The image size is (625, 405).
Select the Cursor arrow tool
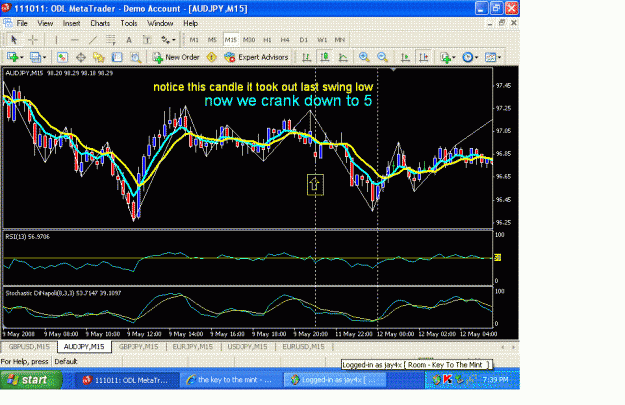14,40
